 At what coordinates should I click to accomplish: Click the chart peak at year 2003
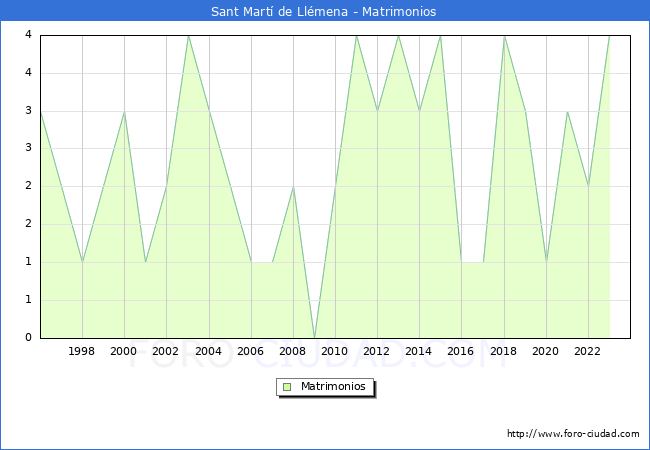click(188, 36)
